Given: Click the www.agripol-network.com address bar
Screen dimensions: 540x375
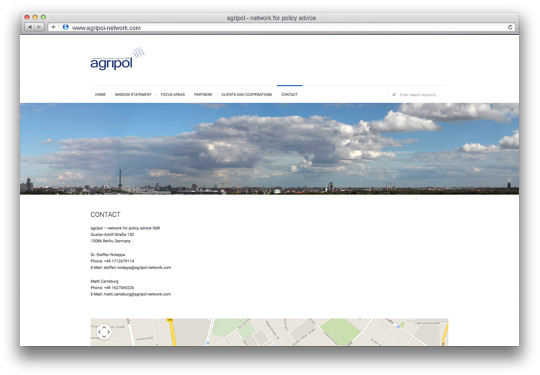Looking at the screenshot, I should point(282,28).
